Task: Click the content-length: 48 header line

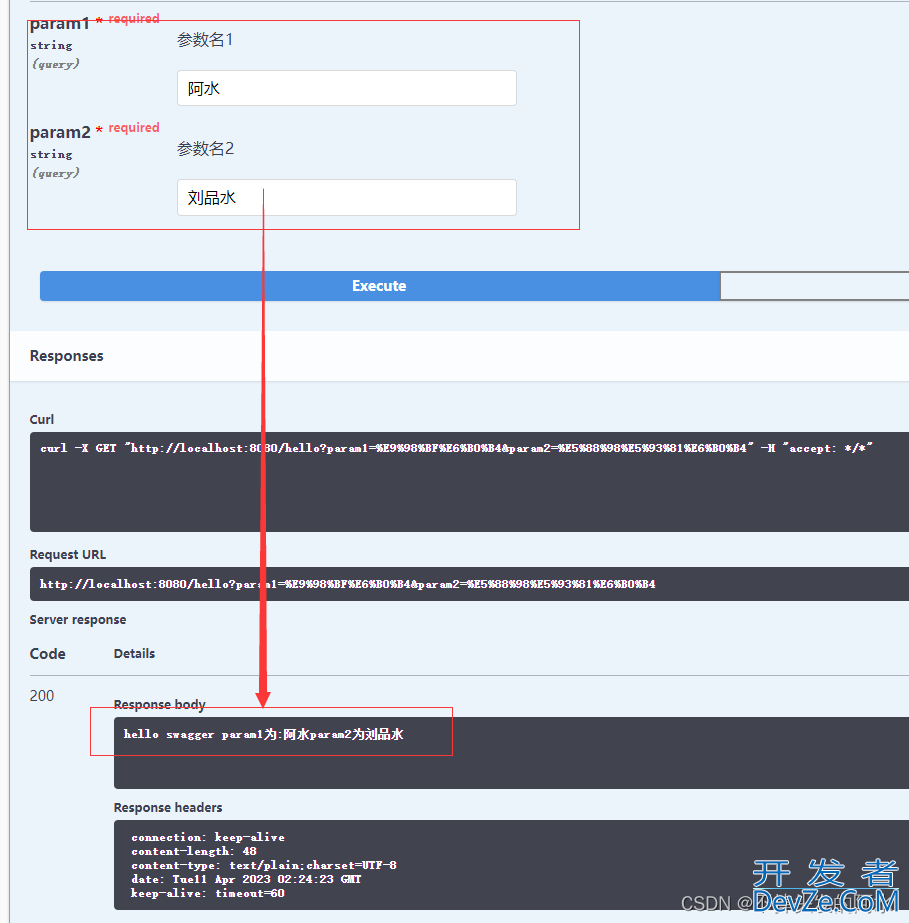Action: tap(194, 851)
